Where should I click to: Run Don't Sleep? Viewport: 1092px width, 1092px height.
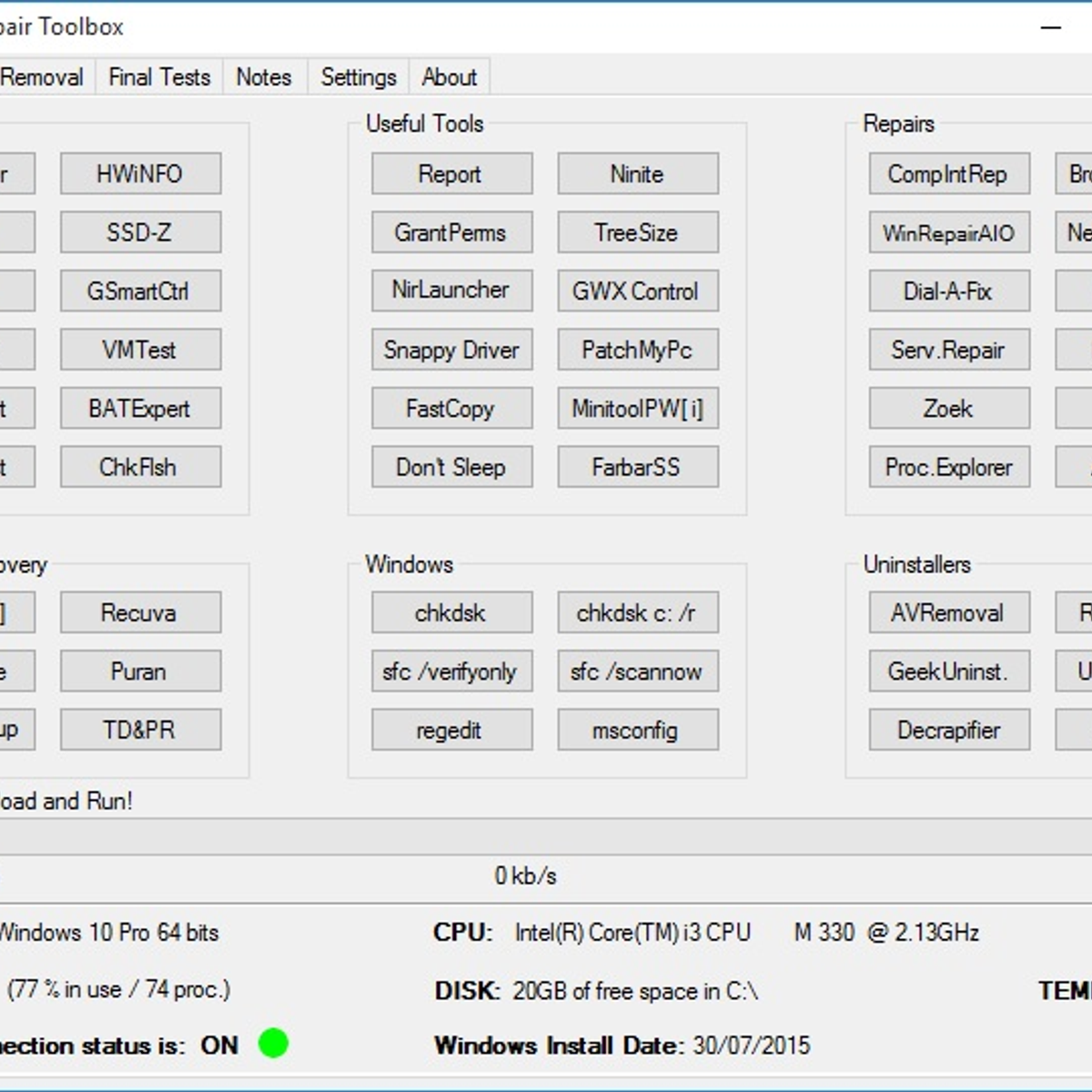point(451,467)
